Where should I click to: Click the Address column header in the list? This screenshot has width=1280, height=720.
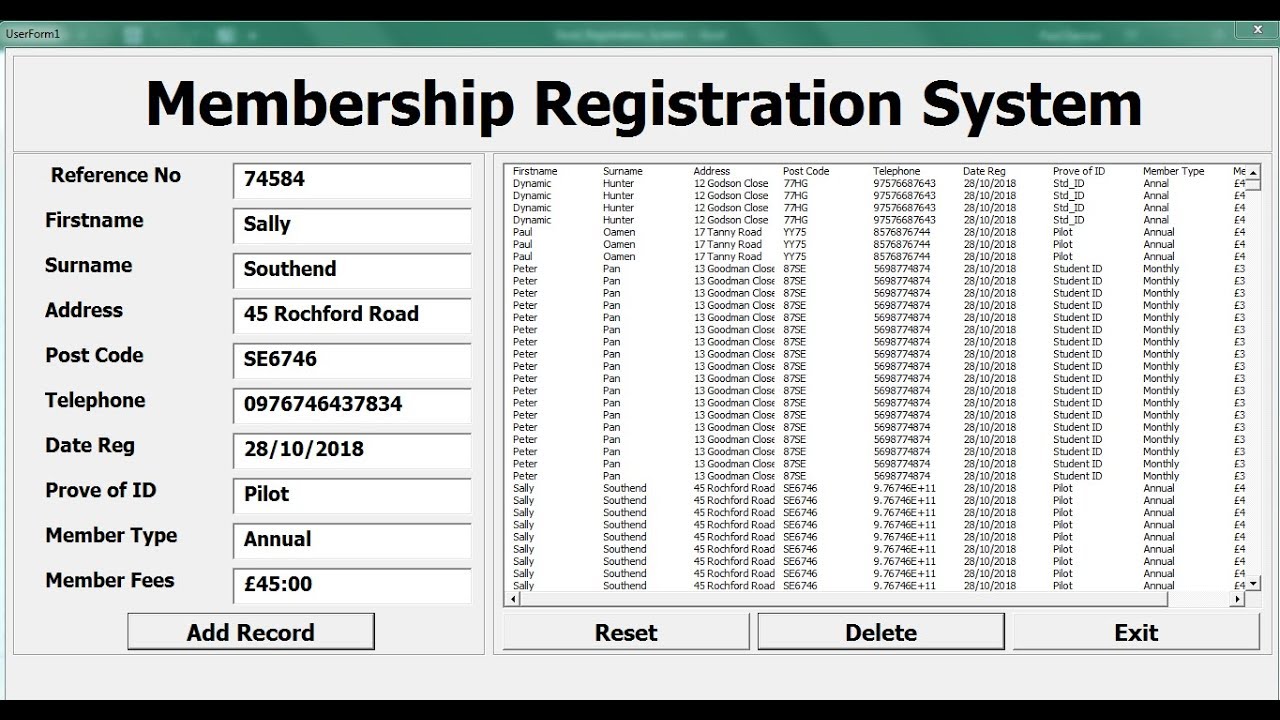(x=712, y=171)
